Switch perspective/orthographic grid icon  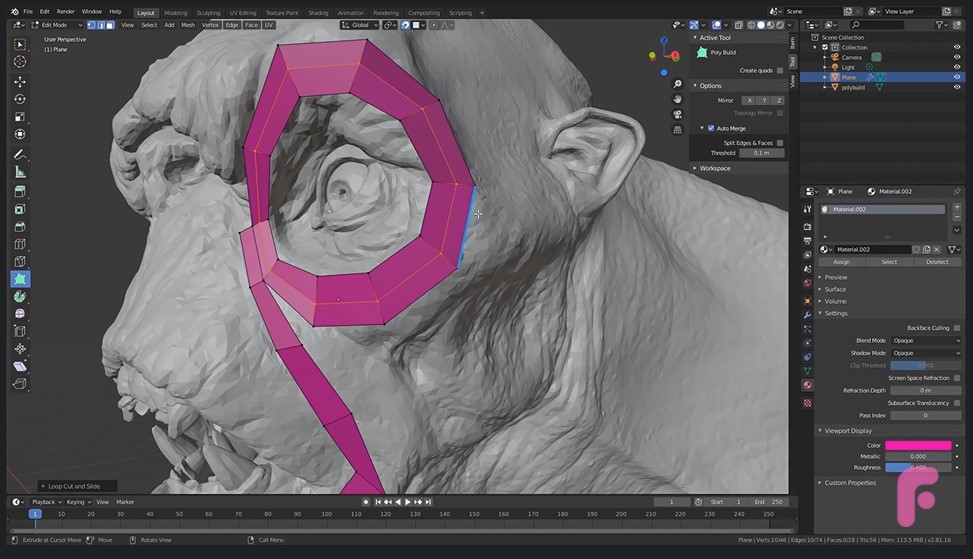pyautogui.click(x=678, y=130)
